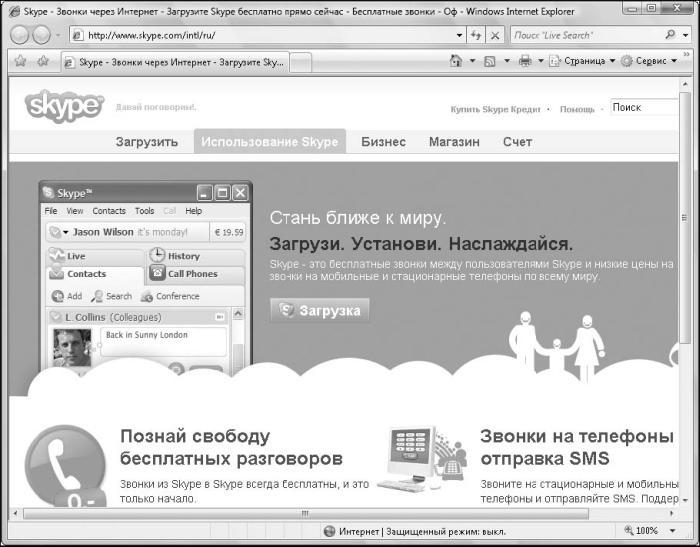Screen dimensions: 700x547
Task: Click the Print icon in toolbar
Action: click(x=525, y=61)
